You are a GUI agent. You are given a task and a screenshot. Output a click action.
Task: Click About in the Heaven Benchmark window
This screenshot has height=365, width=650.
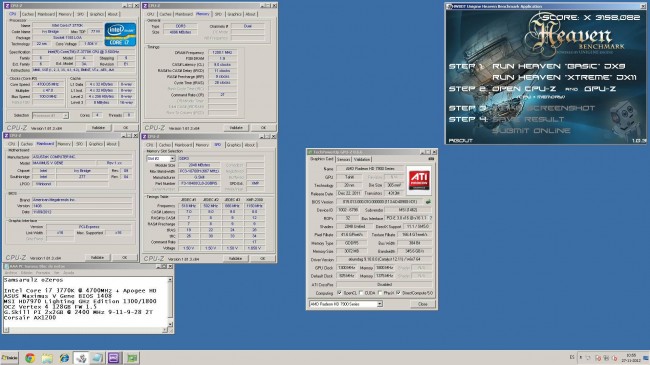(461, 141)
